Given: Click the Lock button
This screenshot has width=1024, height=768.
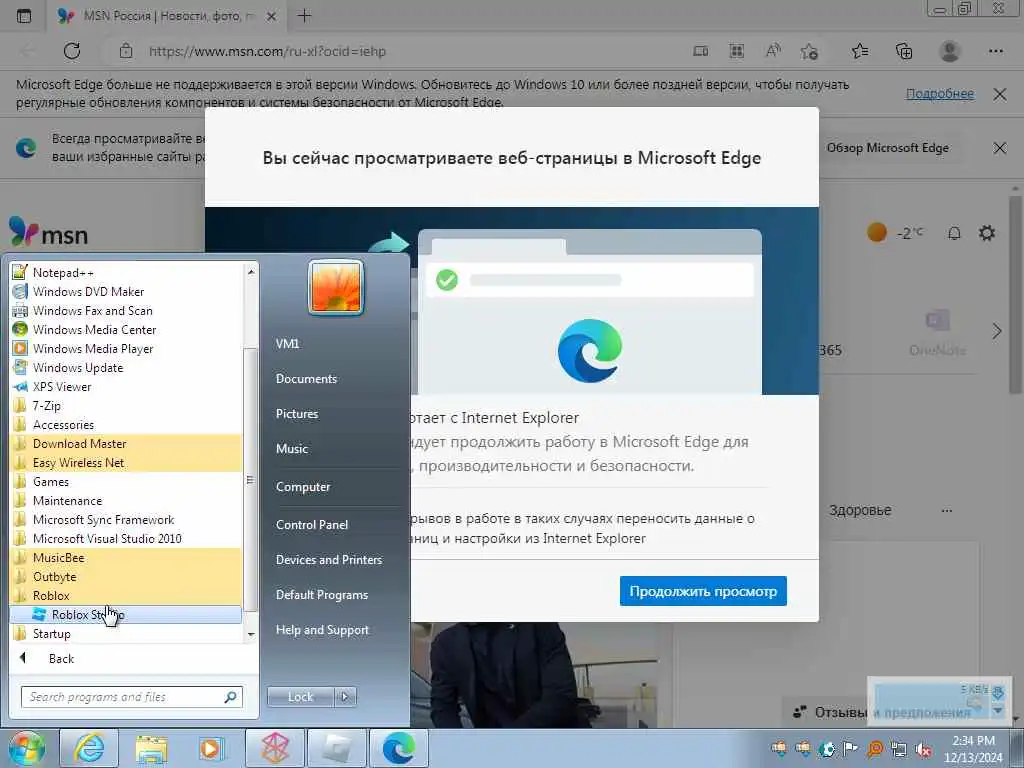Looking at the screenshot, I should tap(300, 697).
